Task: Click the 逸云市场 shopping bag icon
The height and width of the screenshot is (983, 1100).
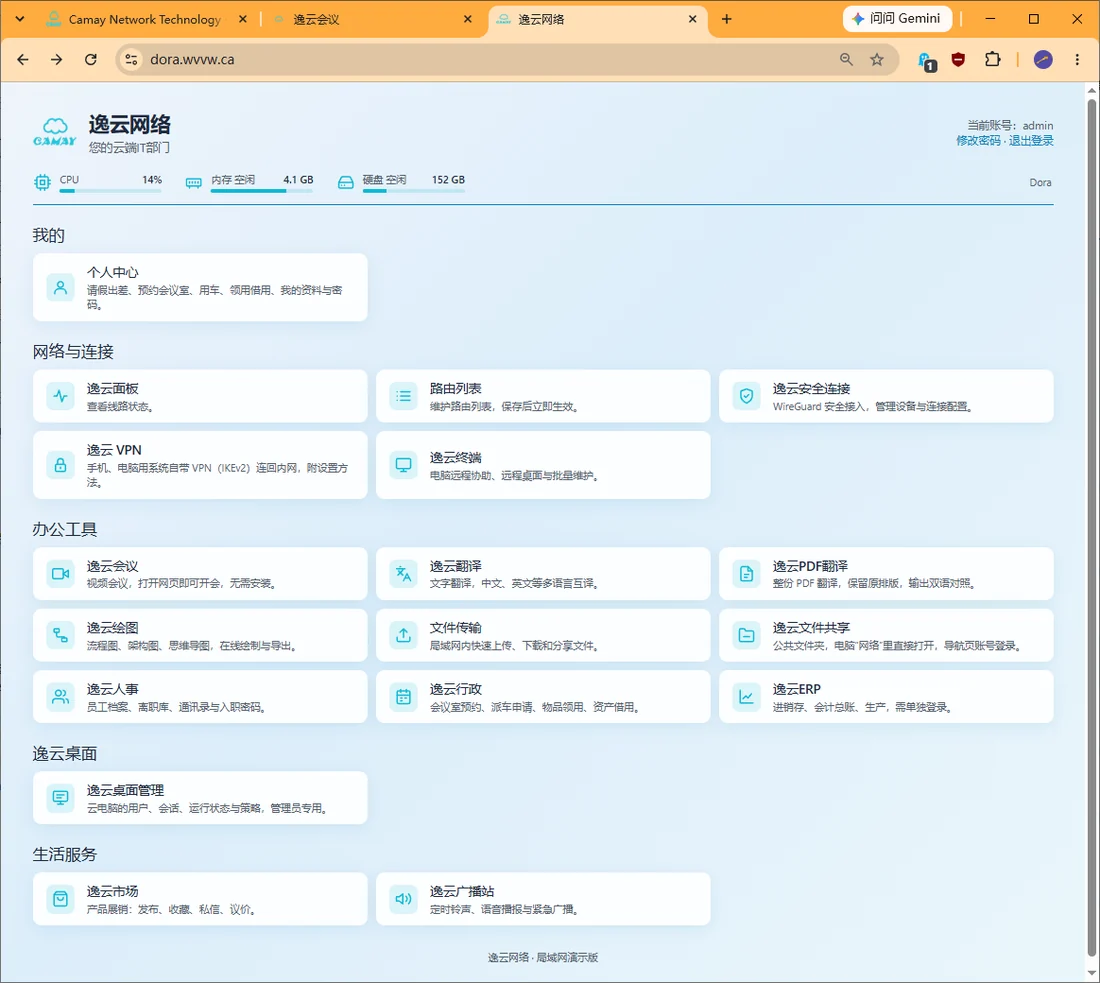Action: pyautogui.click(x=60, y=899)
